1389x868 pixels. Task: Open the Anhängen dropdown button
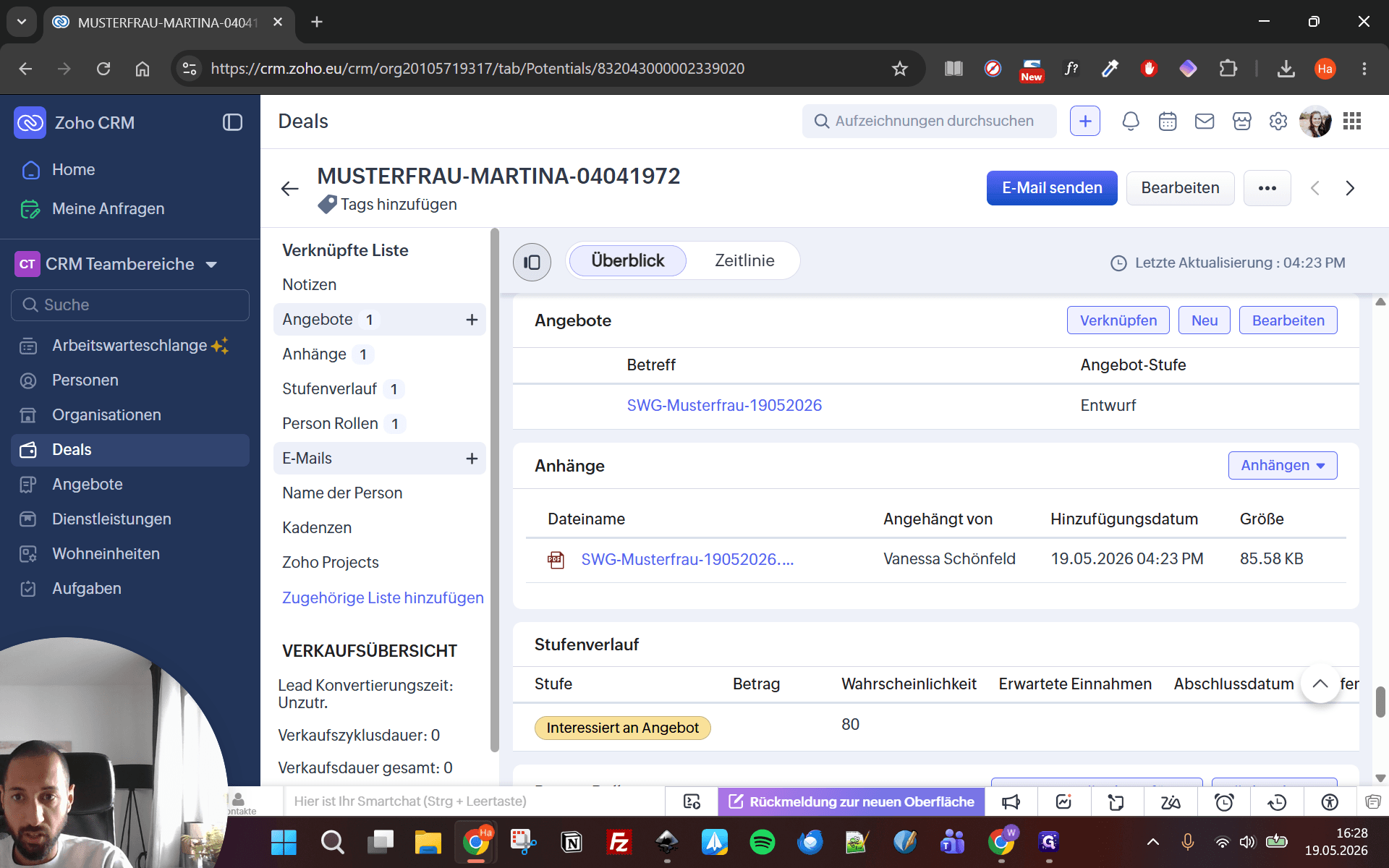(1283, 465)
